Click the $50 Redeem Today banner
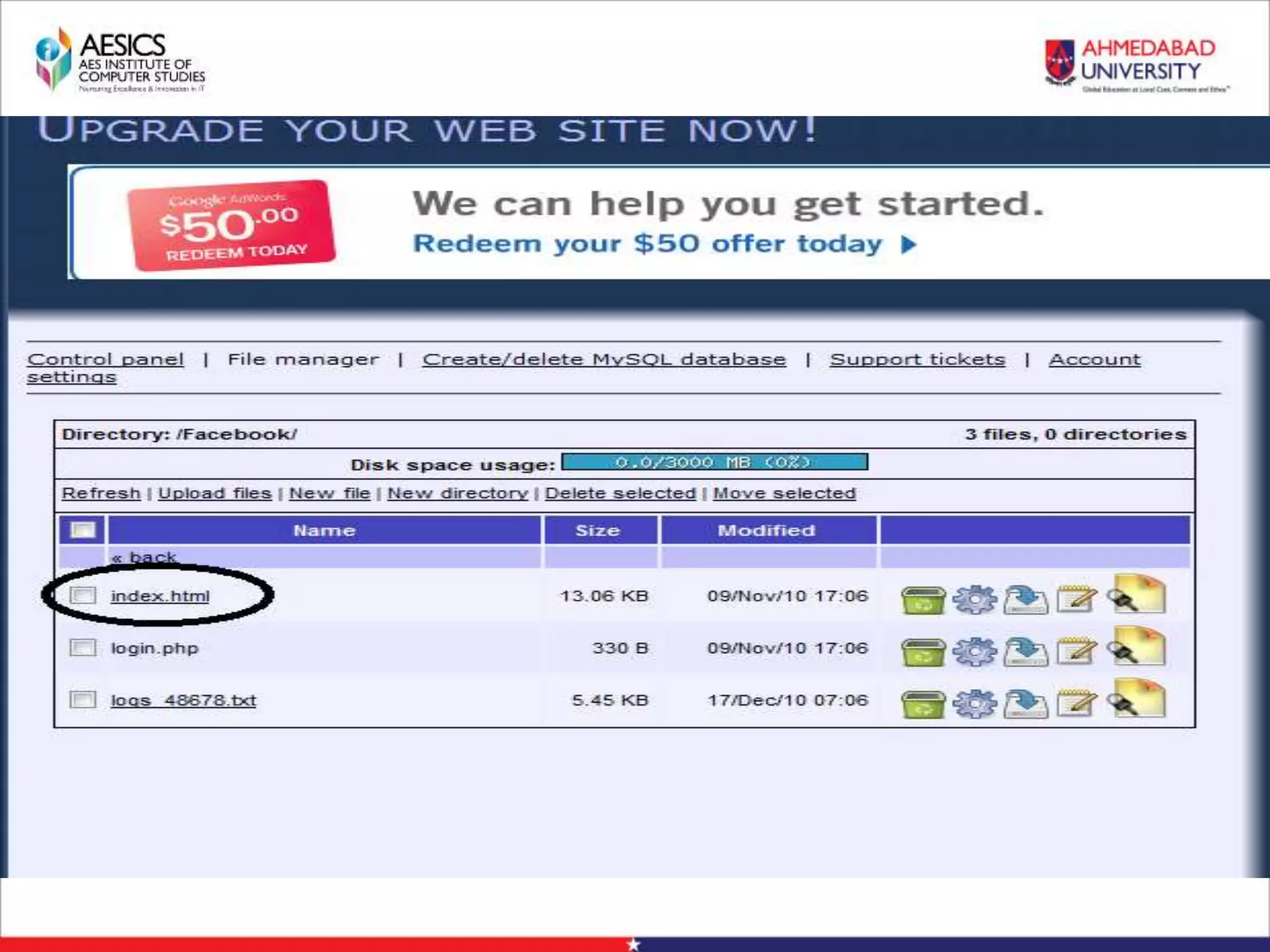Screen dimensions: 1270x952 point(231,225)
